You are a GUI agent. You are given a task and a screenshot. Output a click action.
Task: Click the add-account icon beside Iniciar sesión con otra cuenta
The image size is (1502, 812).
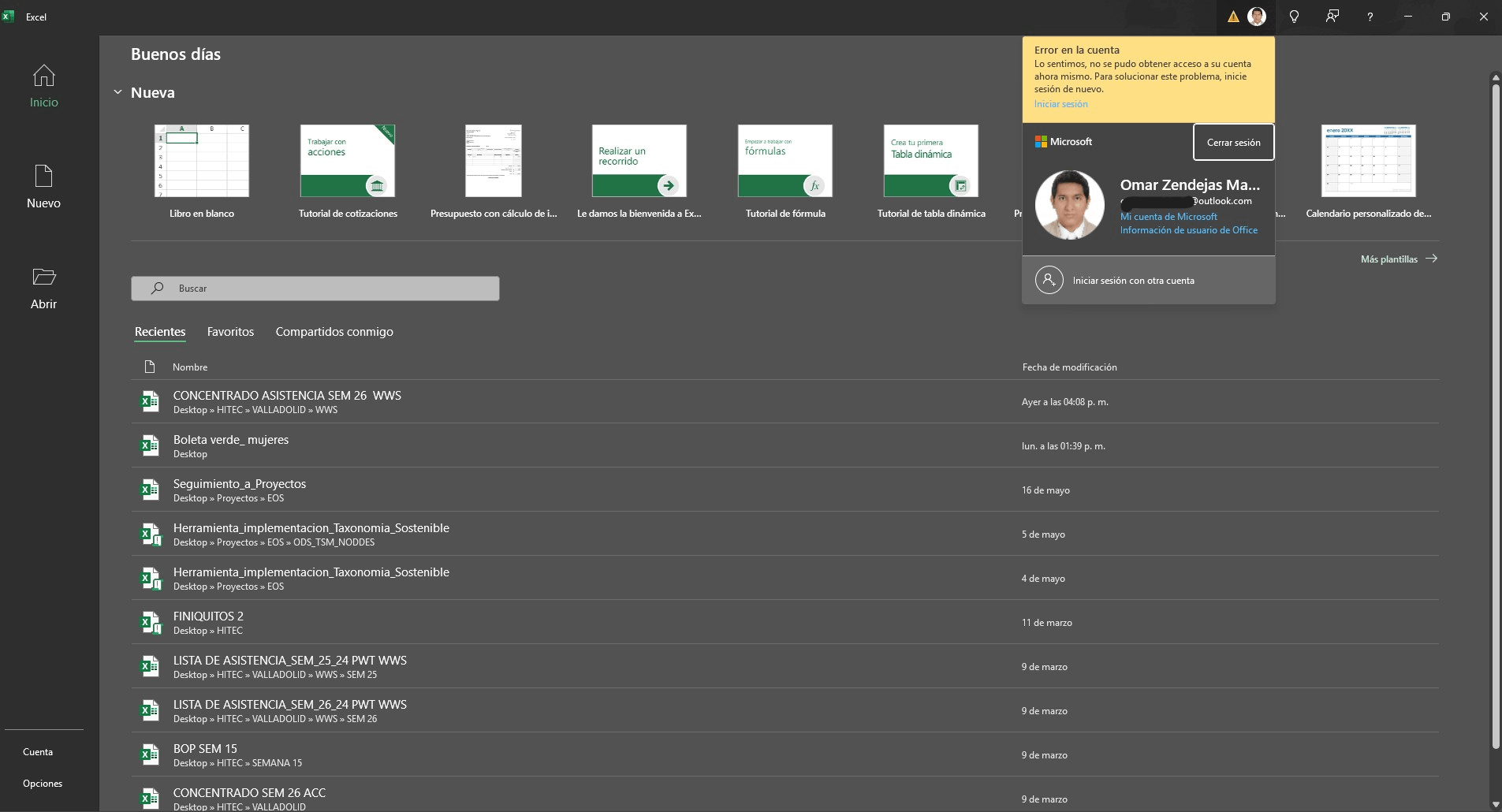pos(1049,280)
